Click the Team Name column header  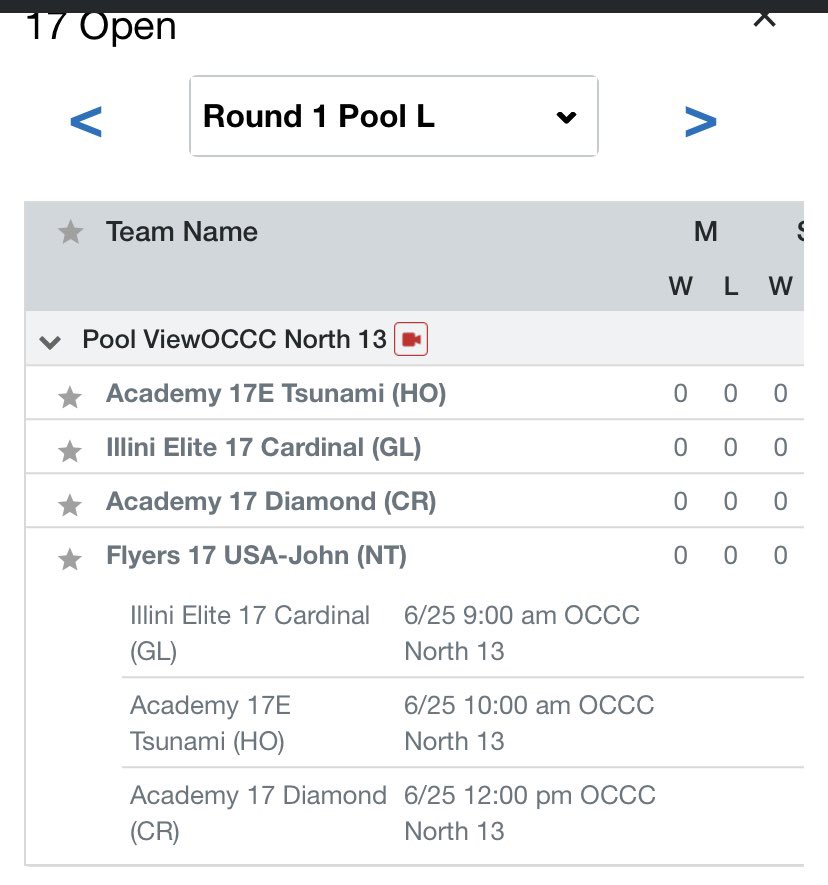(x=182, y=232)
